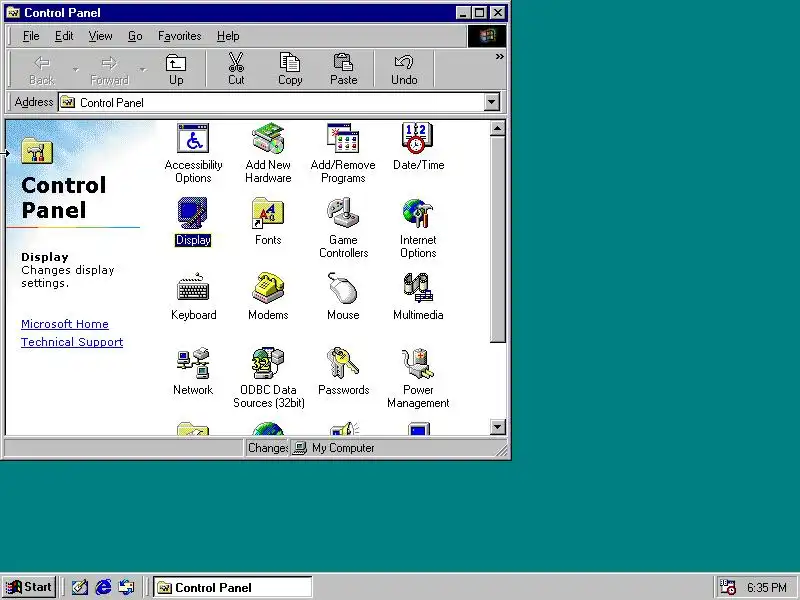
Task: Click the Forward toolbar button
Action: [x=109, y=69]
